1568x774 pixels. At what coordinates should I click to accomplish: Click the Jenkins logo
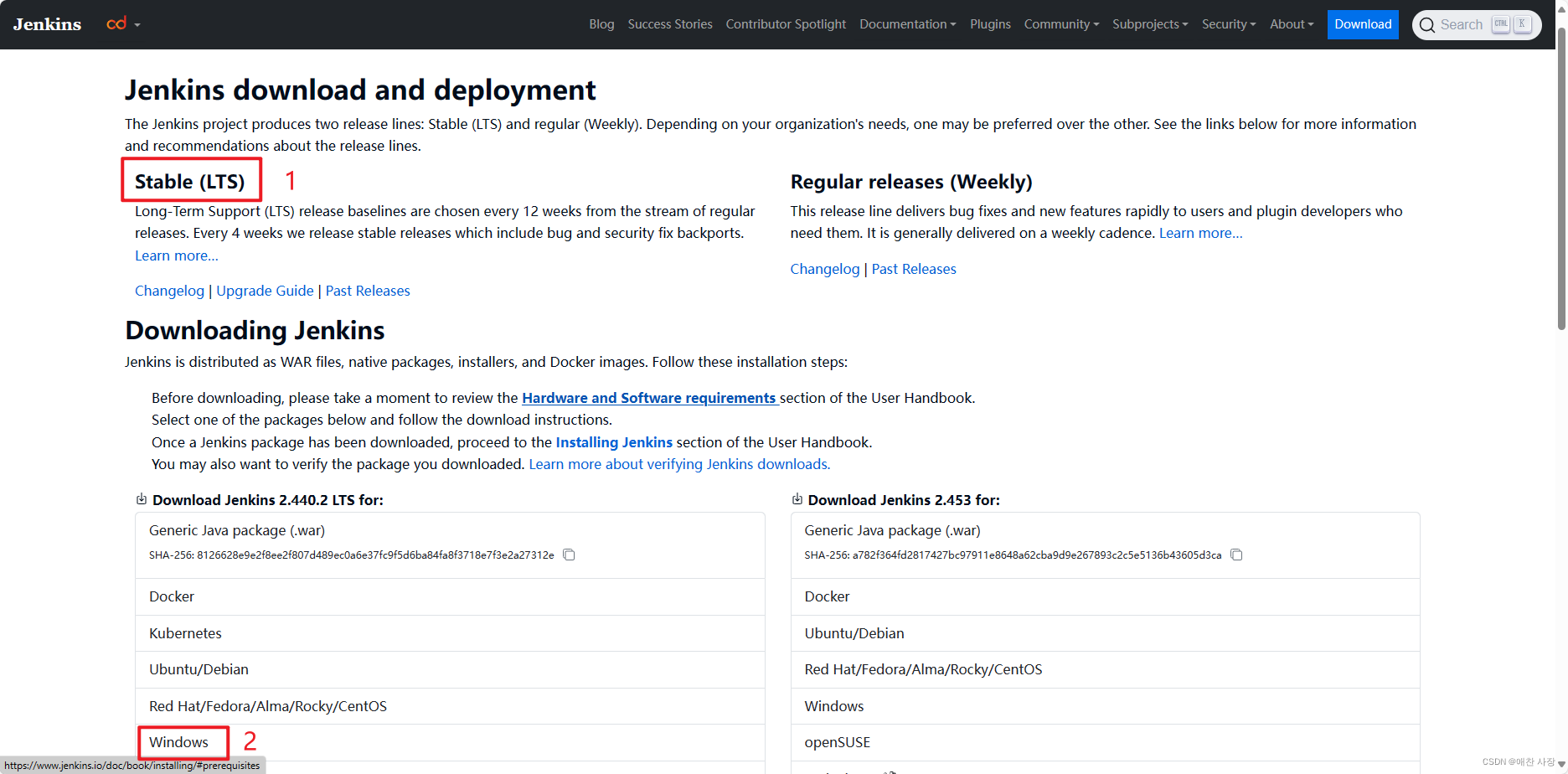tap(46, 24)
